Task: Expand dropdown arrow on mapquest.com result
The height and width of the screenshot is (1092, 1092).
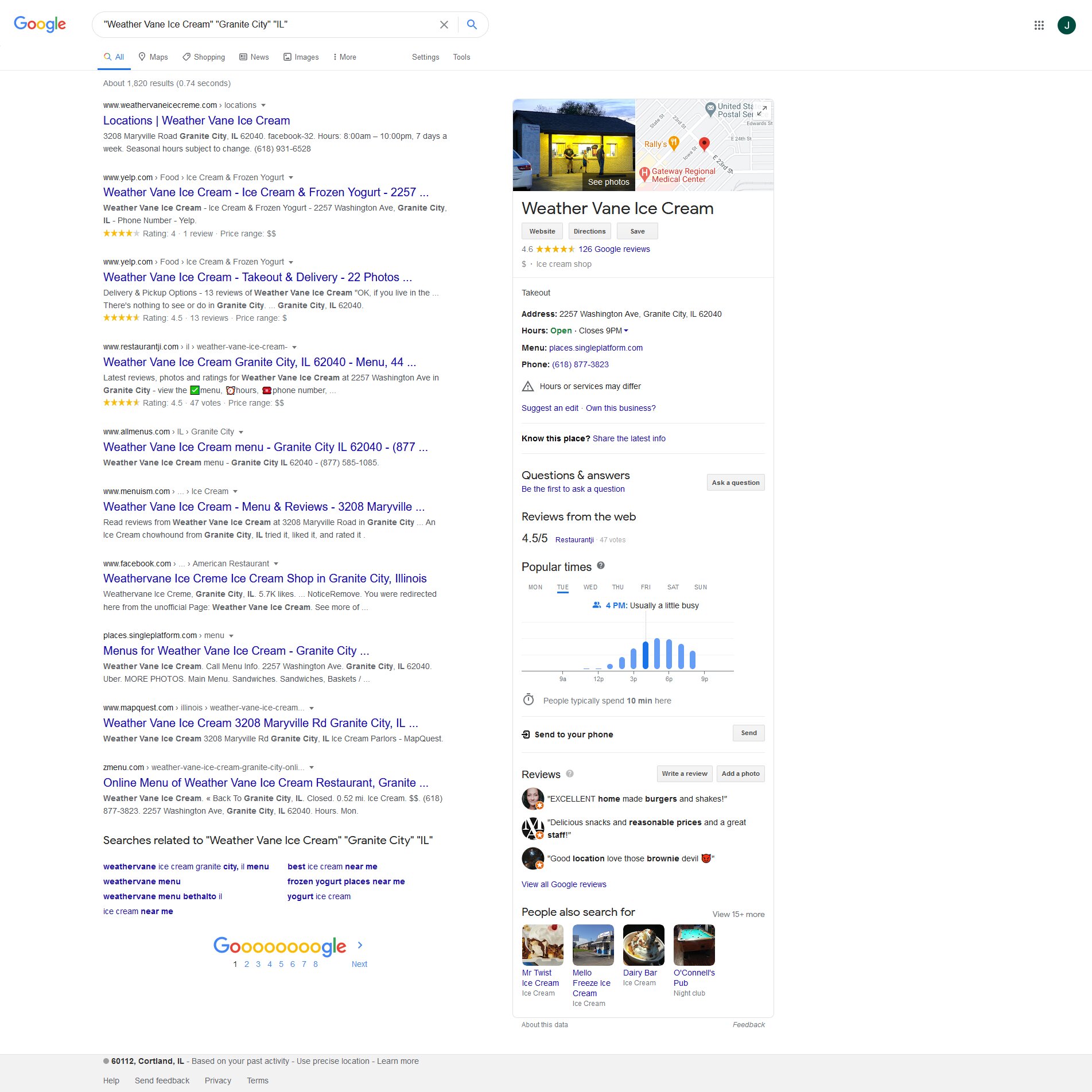Action: click(312, 708)
